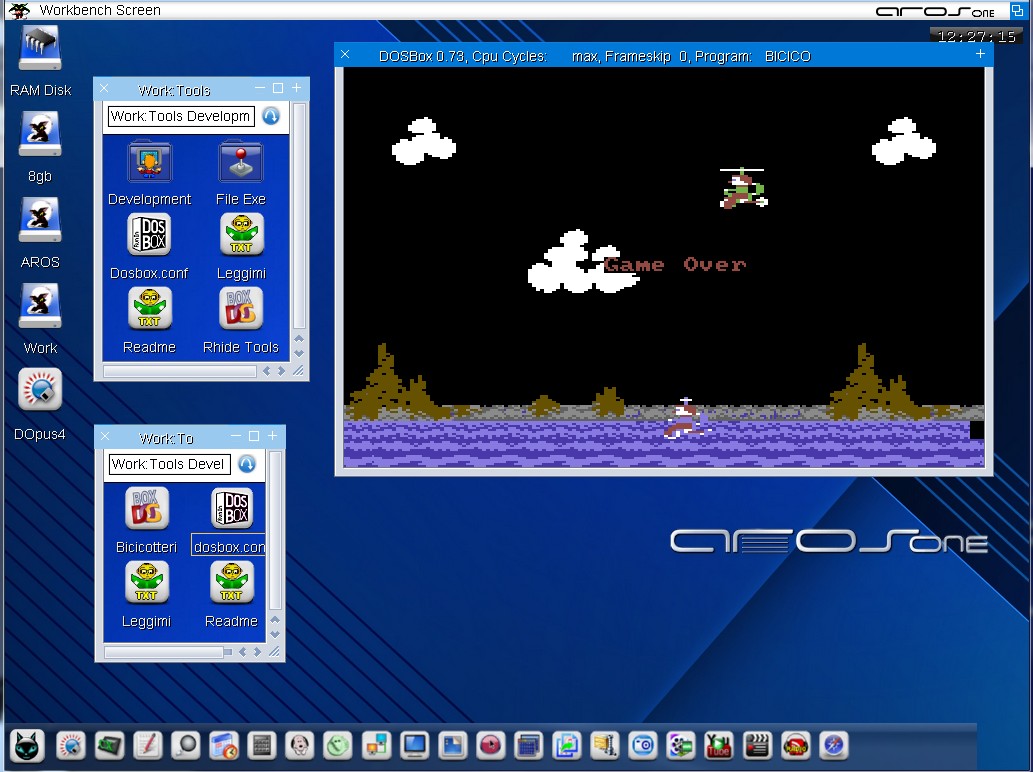
Task: Click parent directory button in upper Work:Tools window
Action: point(271,116)
